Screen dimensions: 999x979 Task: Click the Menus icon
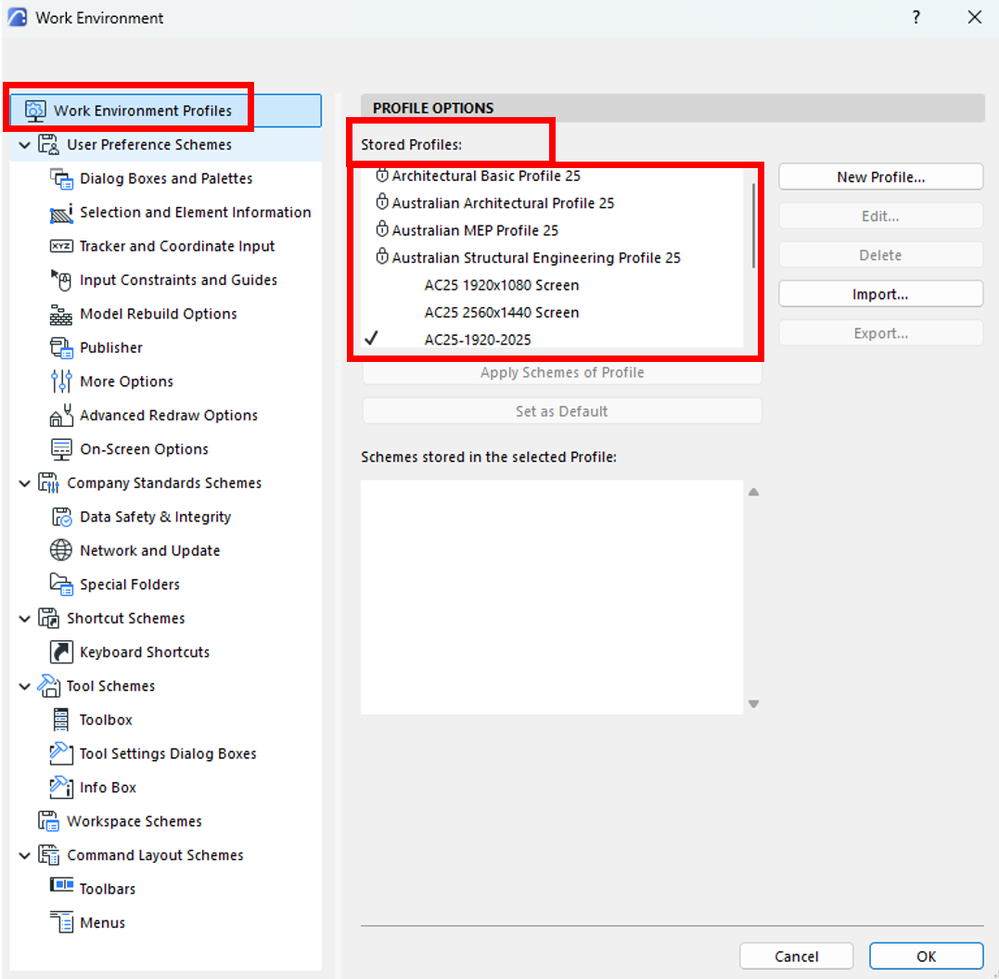coord(61,922)
